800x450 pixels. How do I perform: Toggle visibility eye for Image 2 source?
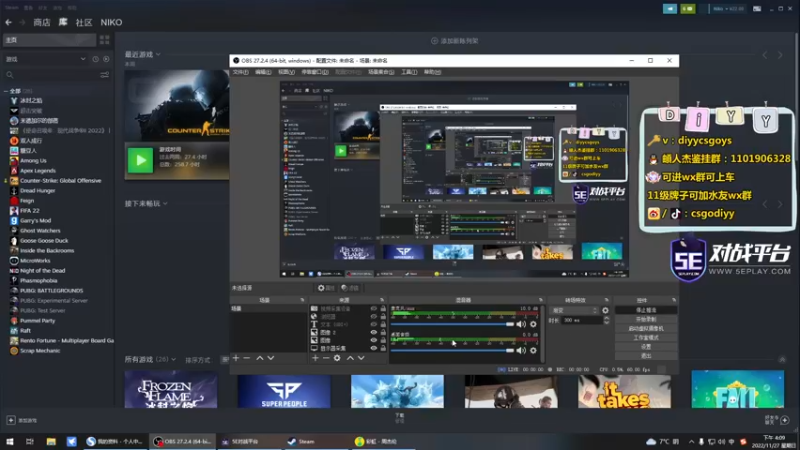[373, 332]
